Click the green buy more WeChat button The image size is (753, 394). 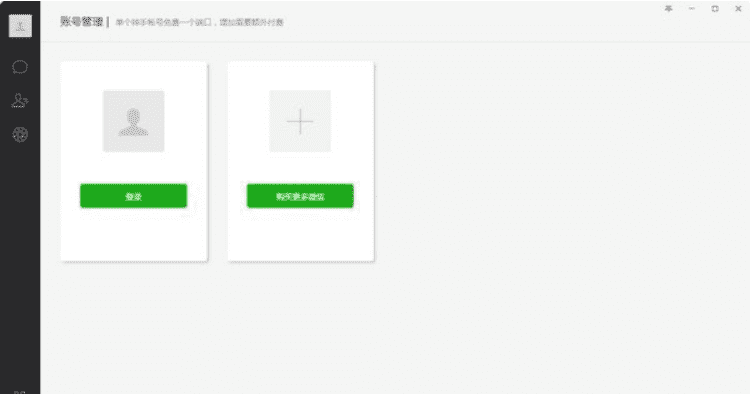point(300,196)
